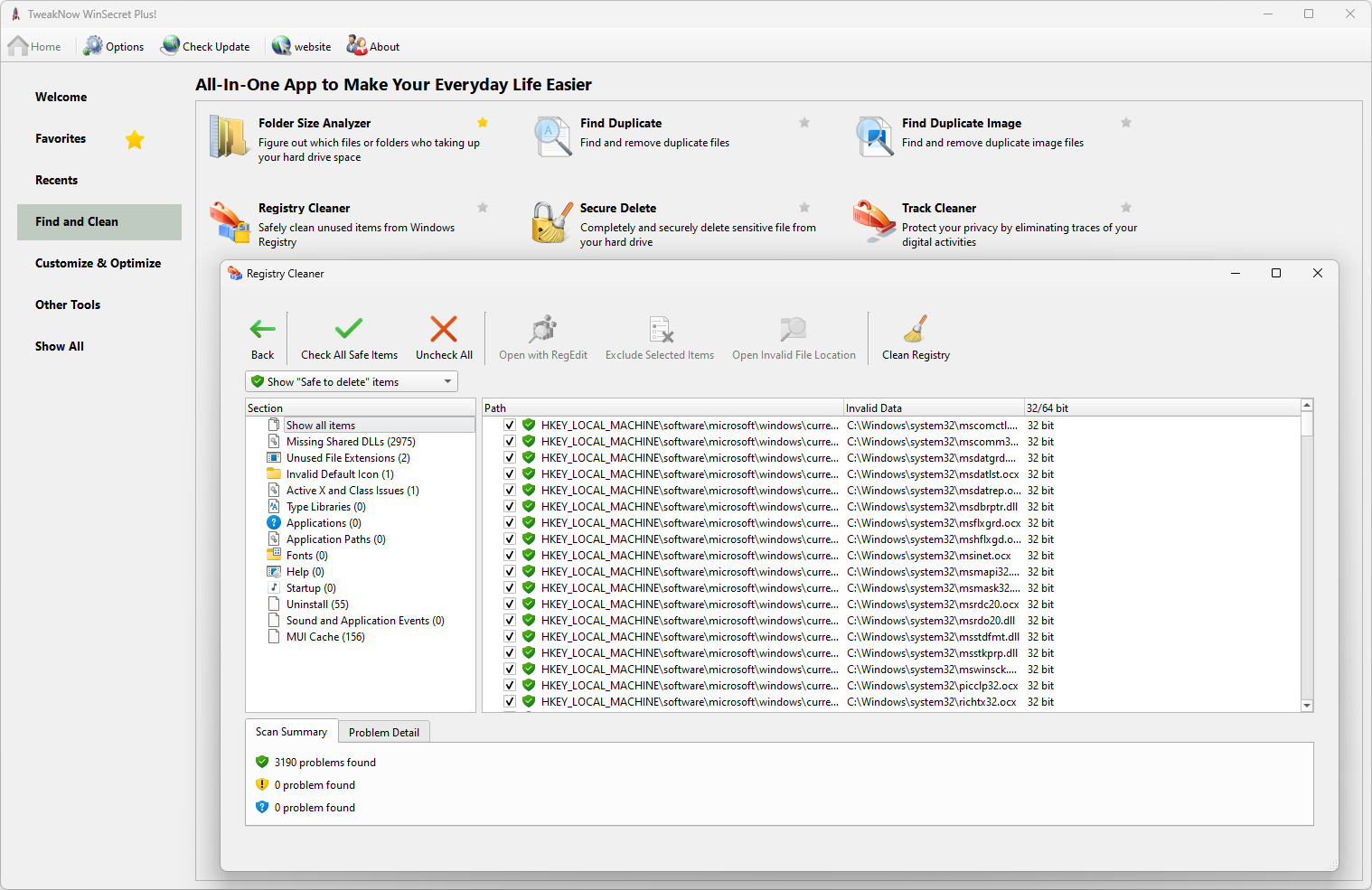Select Missing Shared DLLs (2975) section

[351, 442]
